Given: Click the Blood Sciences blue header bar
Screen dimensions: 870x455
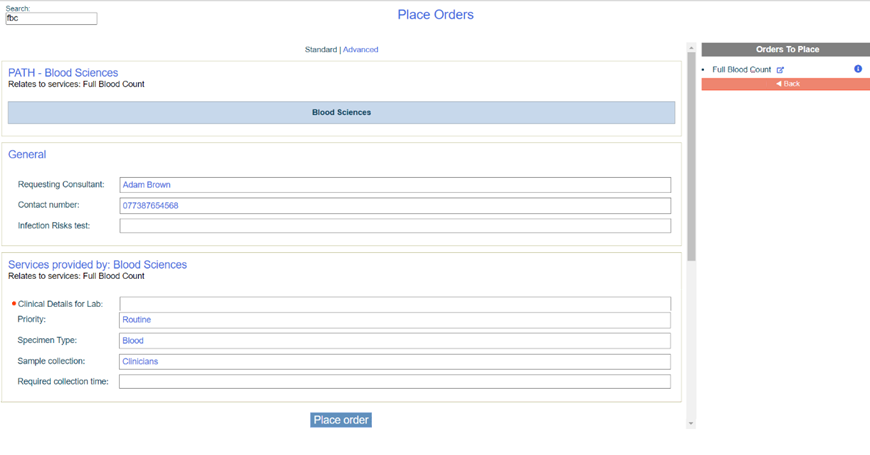Looking at the screenshot, I should [x=341, y=113].
